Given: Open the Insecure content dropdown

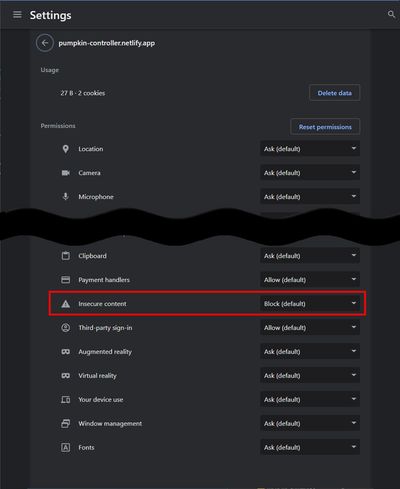Looking at the screenshot, I should 310,304.
